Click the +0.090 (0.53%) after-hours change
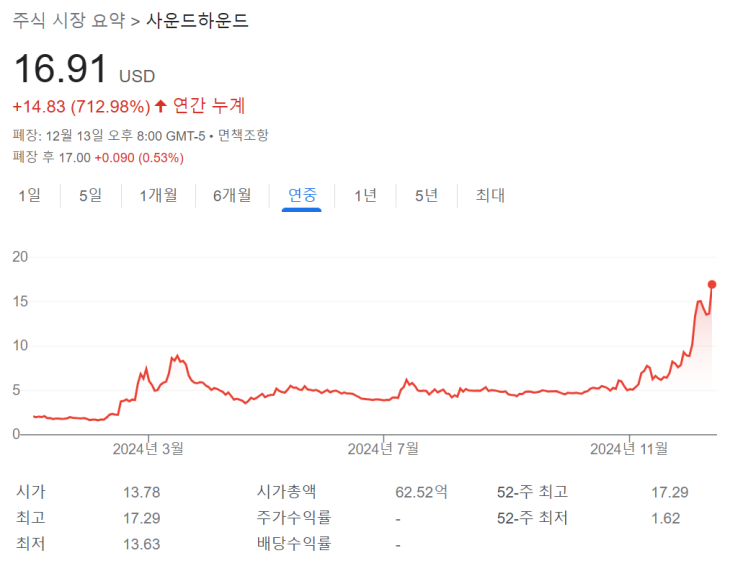743x566 pixels. [x=139, y=157]
